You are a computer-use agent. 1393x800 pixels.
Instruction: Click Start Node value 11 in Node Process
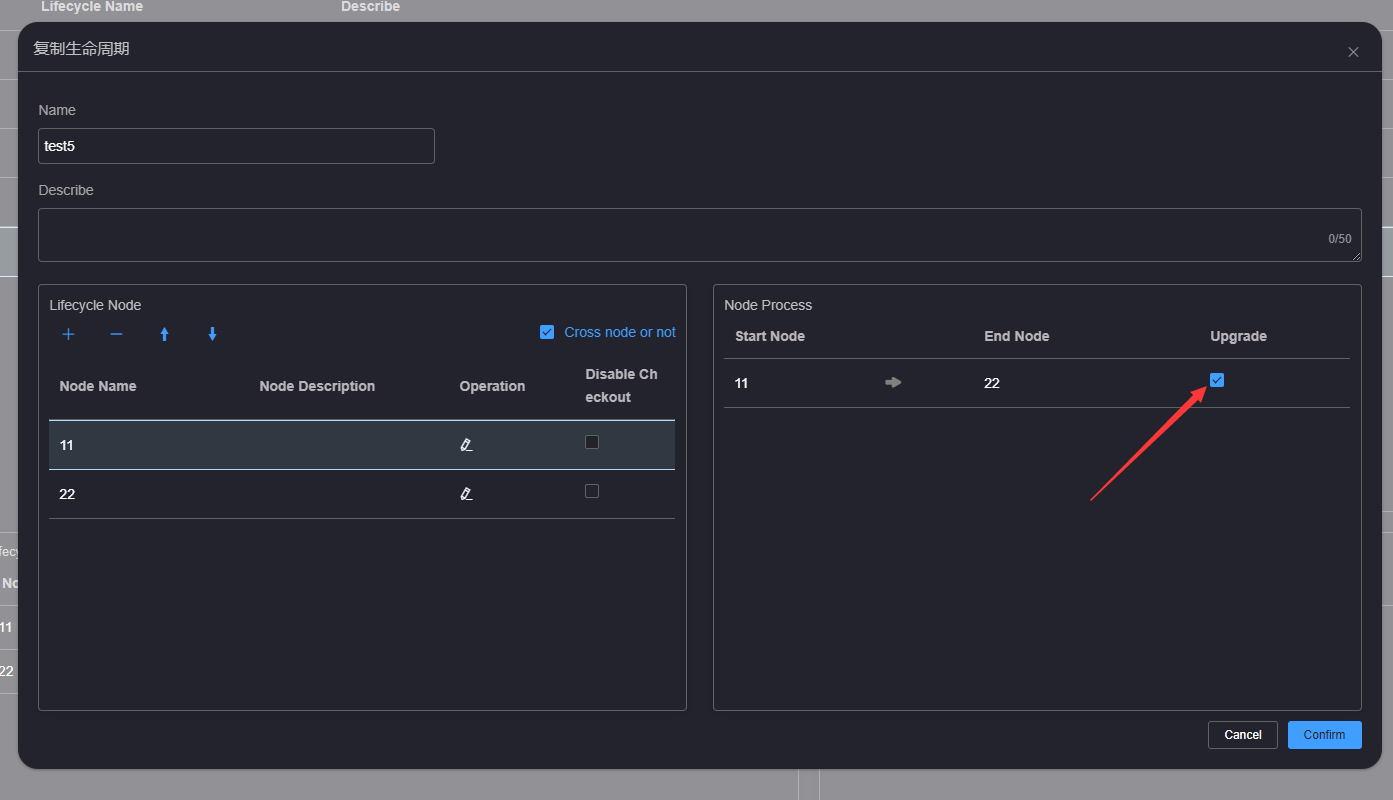click(741, 383)
